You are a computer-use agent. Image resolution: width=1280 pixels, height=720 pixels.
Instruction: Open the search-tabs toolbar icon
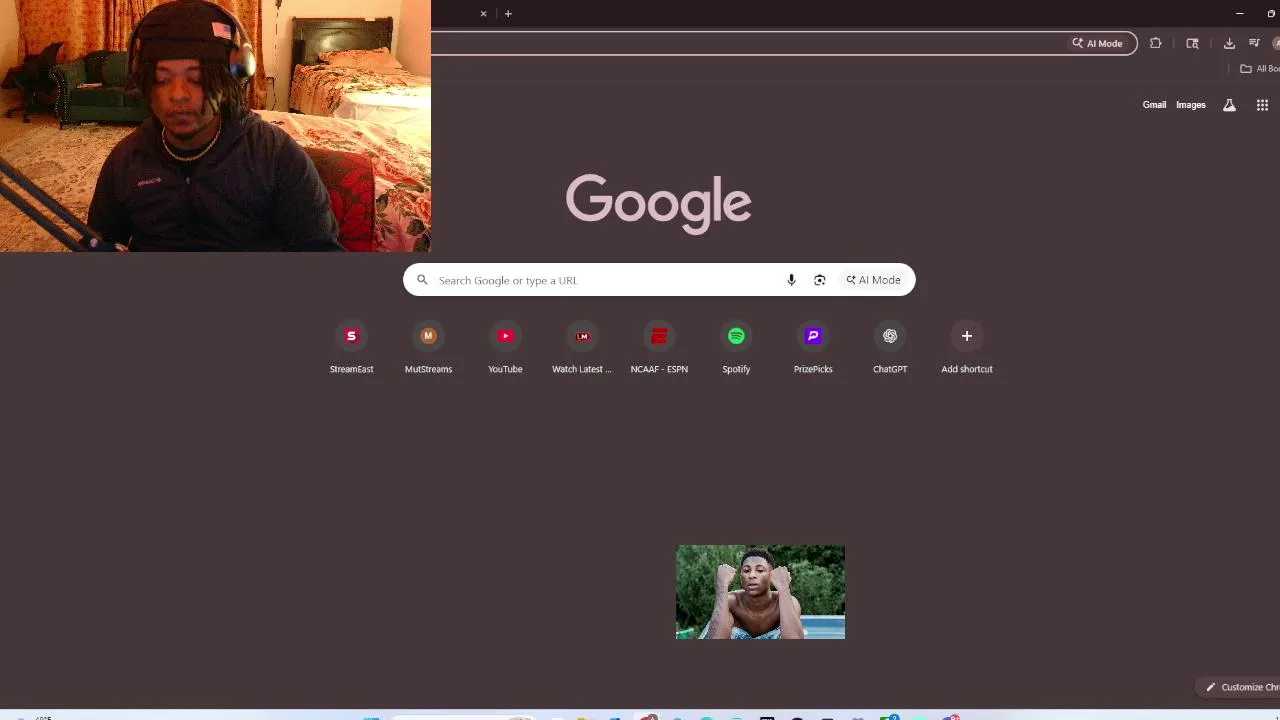pyautogui.click(x=1192, y=43)
